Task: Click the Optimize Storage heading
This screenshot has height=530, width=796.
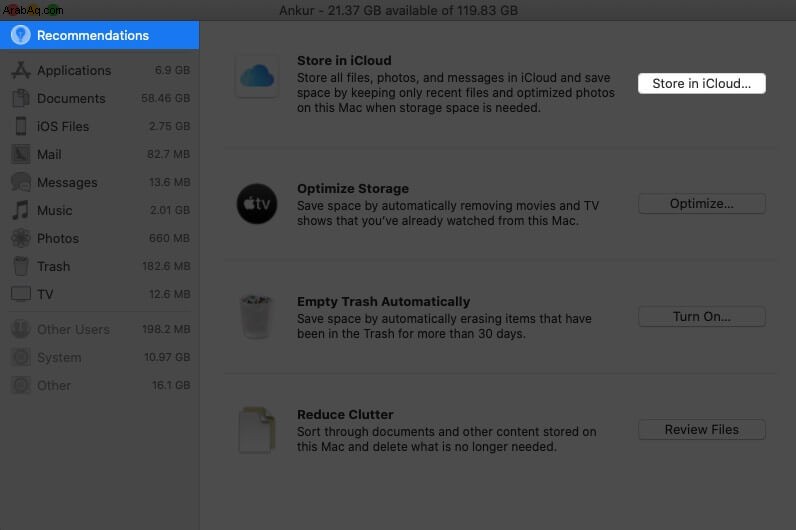Action: click(353, 188)
